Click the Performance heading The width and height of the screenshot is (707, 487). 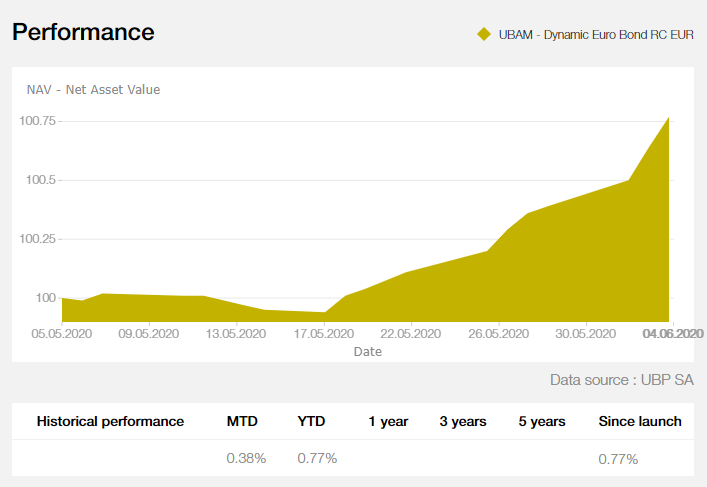pyautogui.click(x=83, y=32)
